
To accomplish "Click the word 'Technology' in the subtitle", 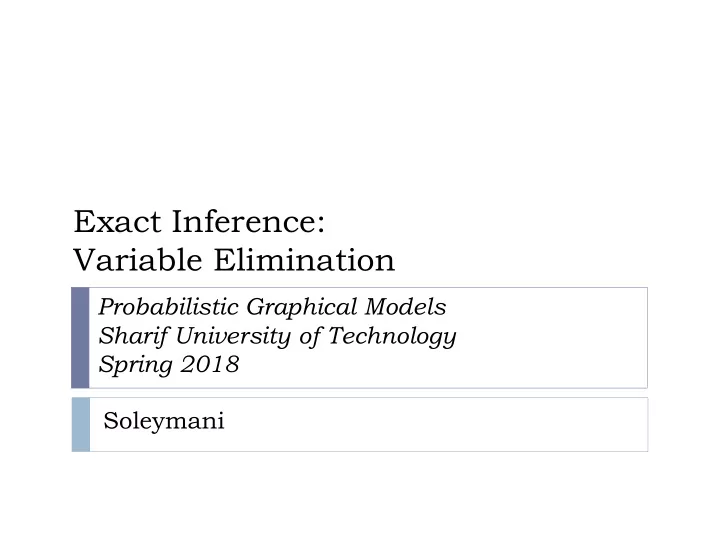I will click(x=392, y=337).
